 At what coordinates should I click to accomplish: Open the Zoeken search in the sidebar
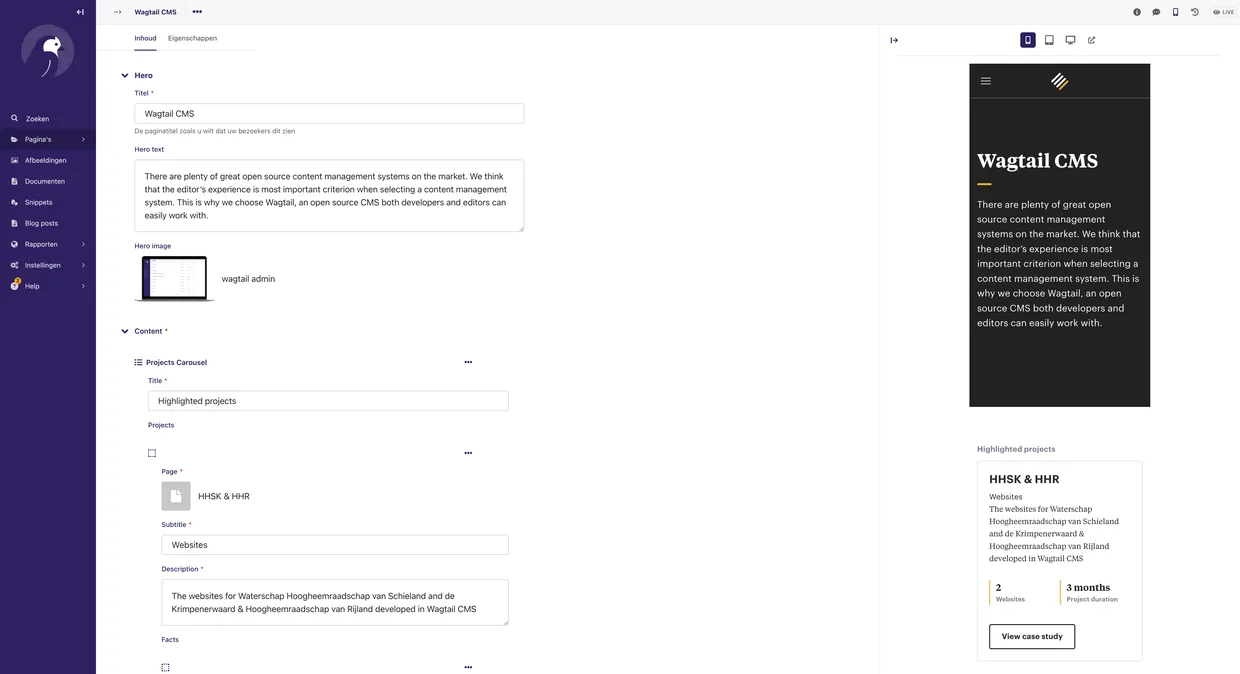coord(37,118)
